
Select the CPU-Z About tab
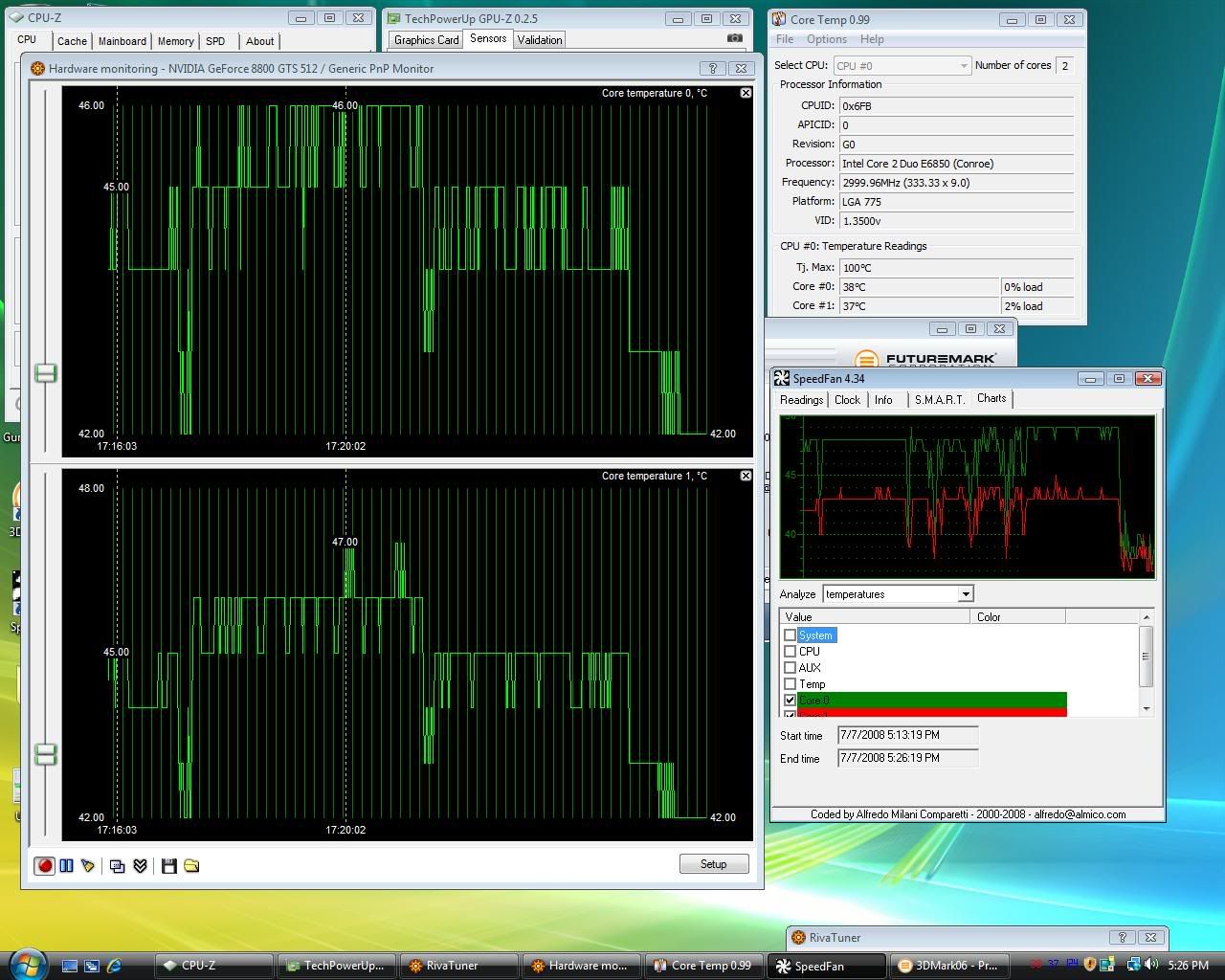(x=259, y=41)
